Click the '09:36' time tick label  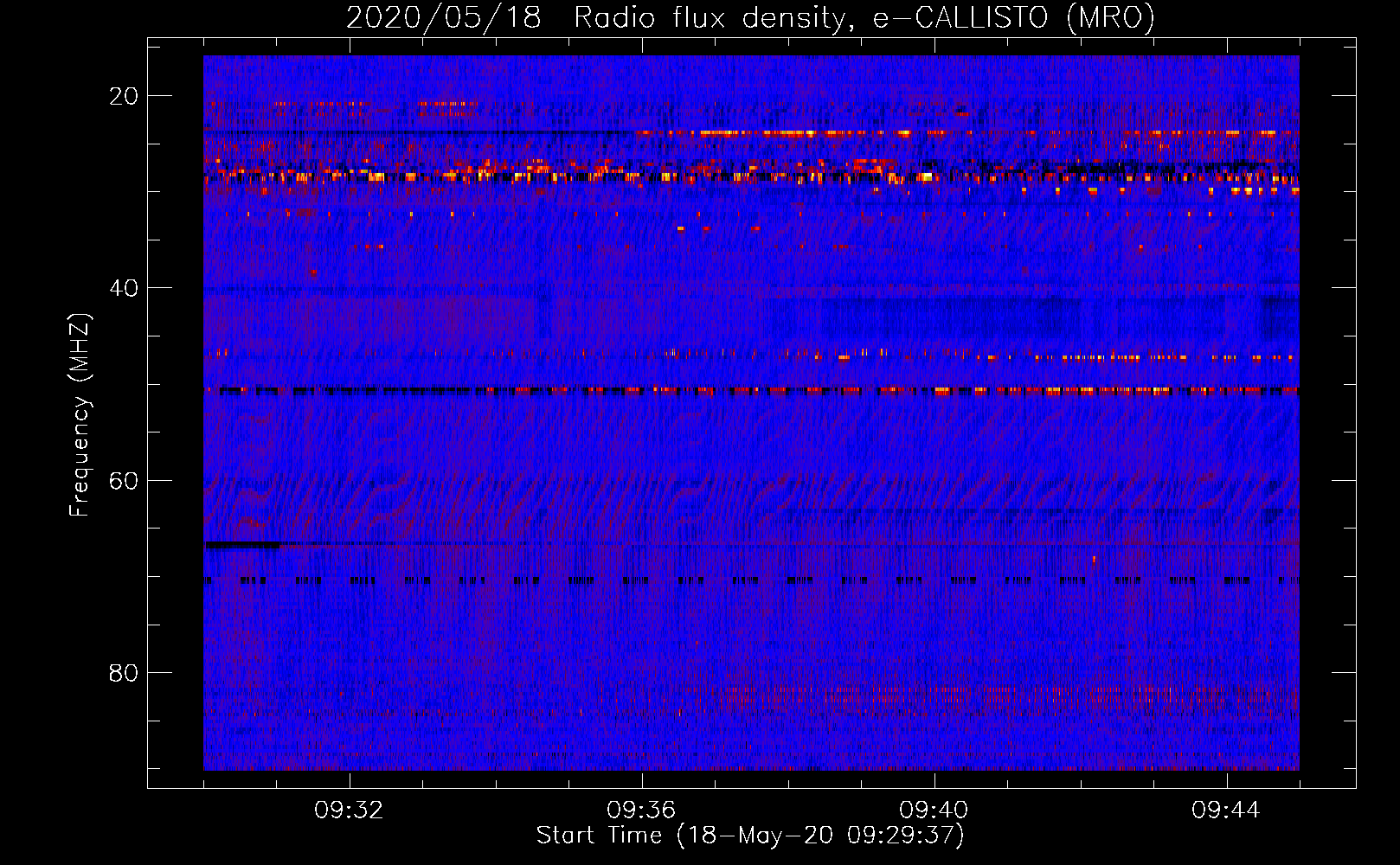tap(641, 811)
